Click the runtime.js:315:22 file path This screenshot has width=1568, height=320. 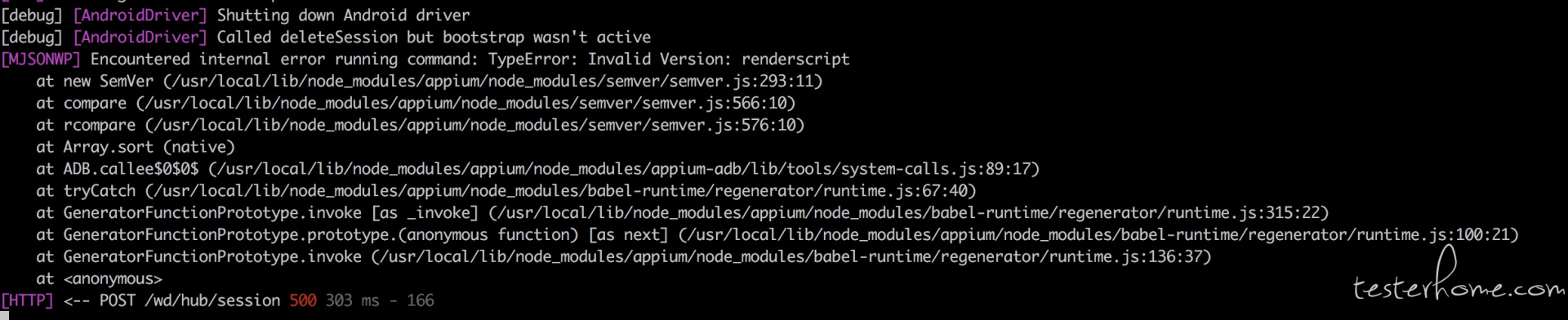(909, 213)
